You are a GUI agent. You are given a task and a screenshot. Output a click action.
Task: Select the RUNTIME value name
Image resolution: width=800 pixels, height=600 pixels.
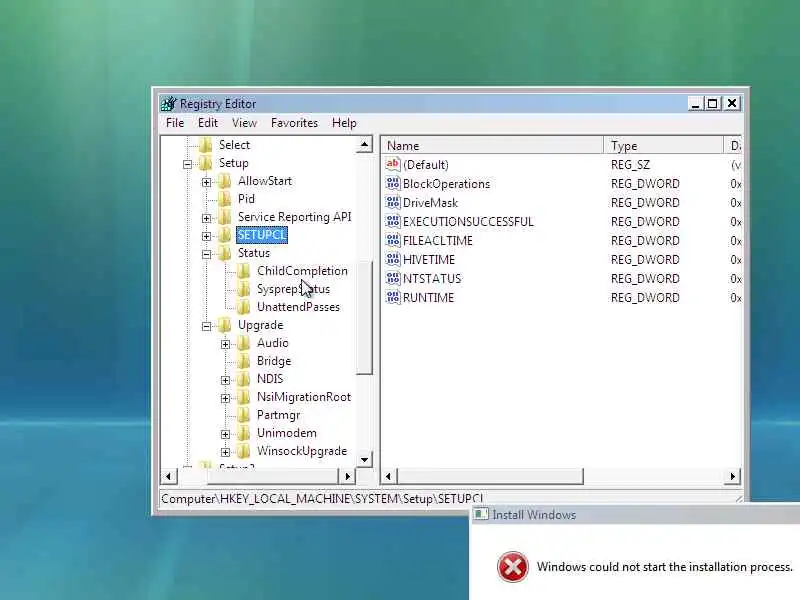(428, 297)
